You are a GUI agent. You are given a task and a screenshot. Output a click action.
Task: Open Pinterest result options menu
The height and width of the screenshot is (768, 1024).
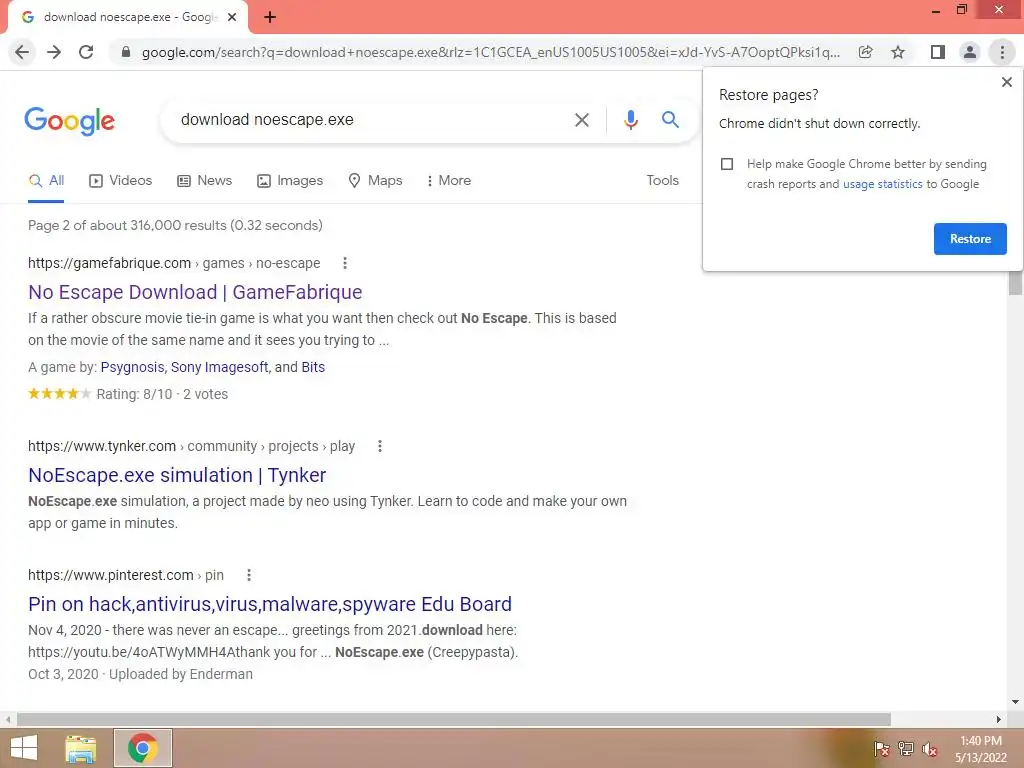248,575
